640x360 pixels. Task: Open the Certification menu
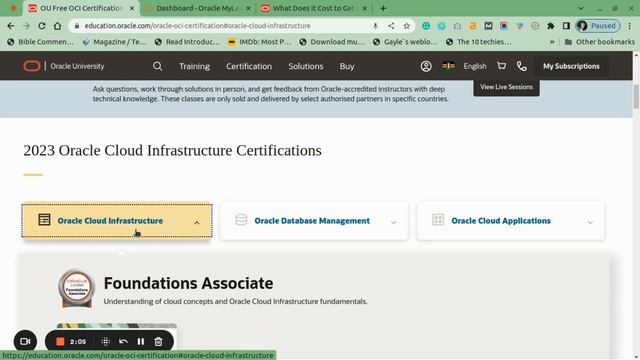pos(249,66)
